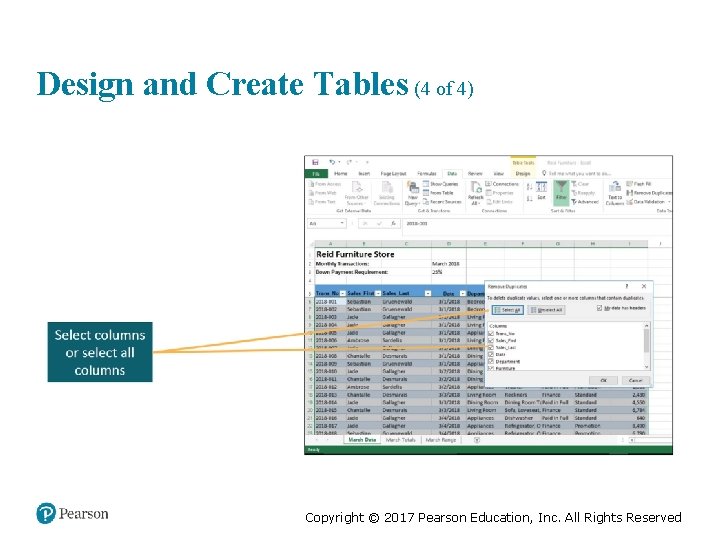Click the Flash Fill icon
This screenshot has width=720, height=540.
coord(630,184)
